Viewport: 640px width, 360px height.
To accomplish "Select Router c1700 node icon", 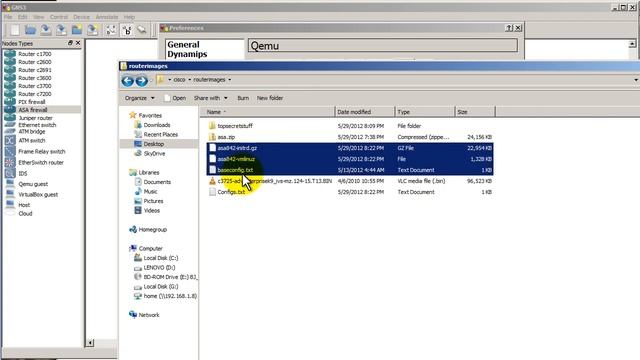I will coord(10,54).
